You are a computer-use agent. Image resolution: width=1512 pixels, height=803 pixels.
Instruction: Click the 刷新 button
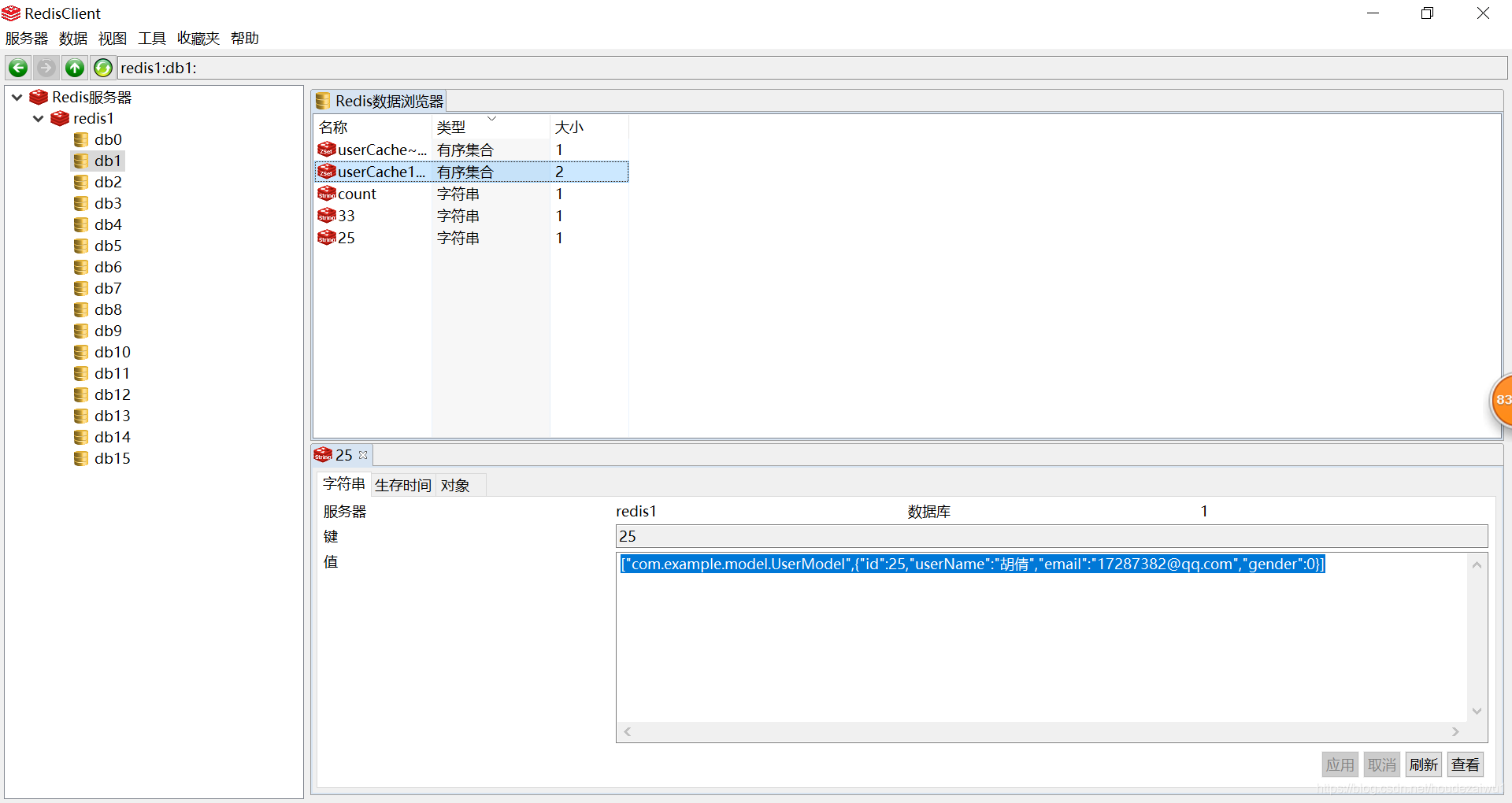[1424, 764]
